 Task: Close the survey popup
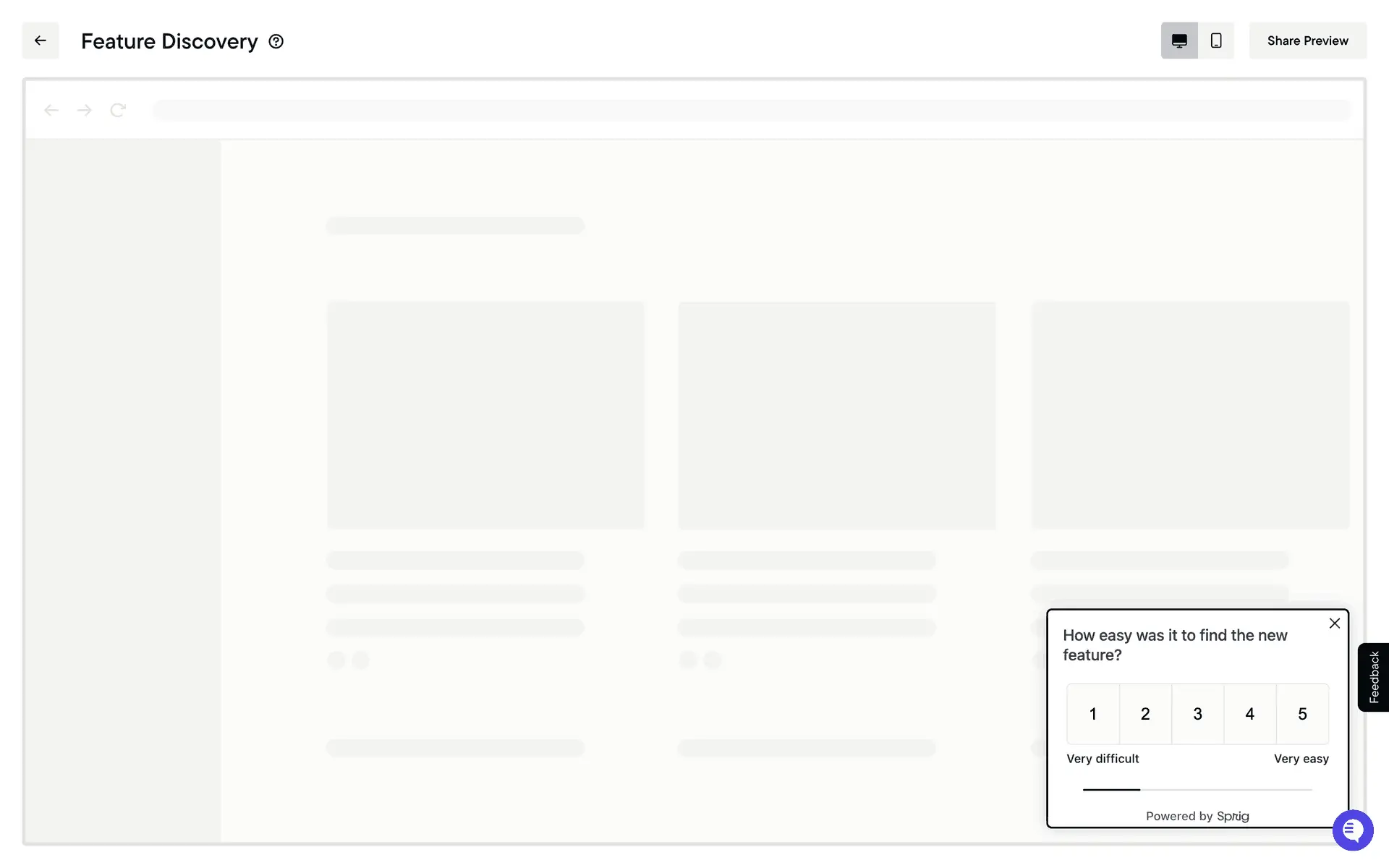tap(1335, 624)
